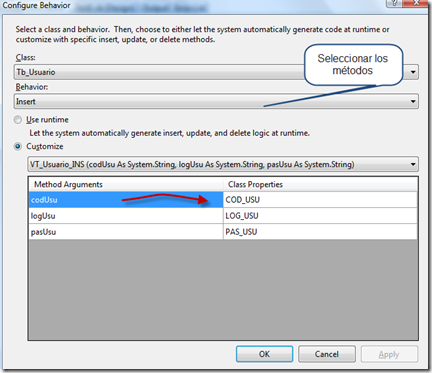Image resolution: width=432 pixels, height=373 pixels.
Task: Click the Method Arguments column header
Action: (126, 184)
